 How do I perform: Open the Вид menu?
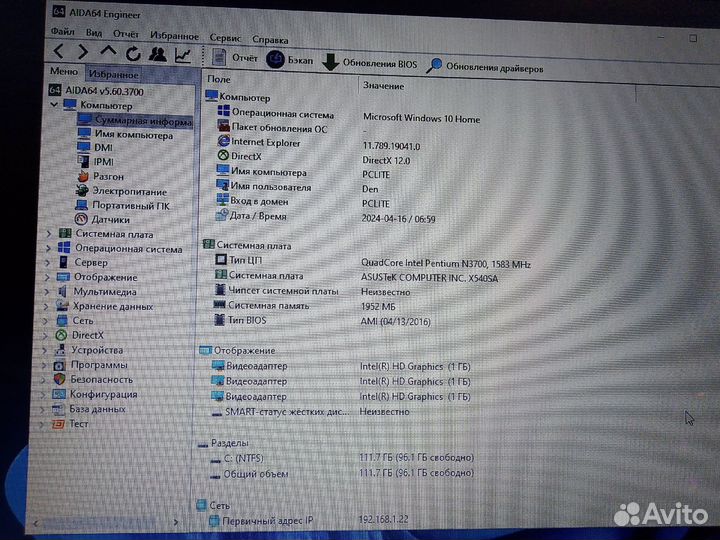94,33
